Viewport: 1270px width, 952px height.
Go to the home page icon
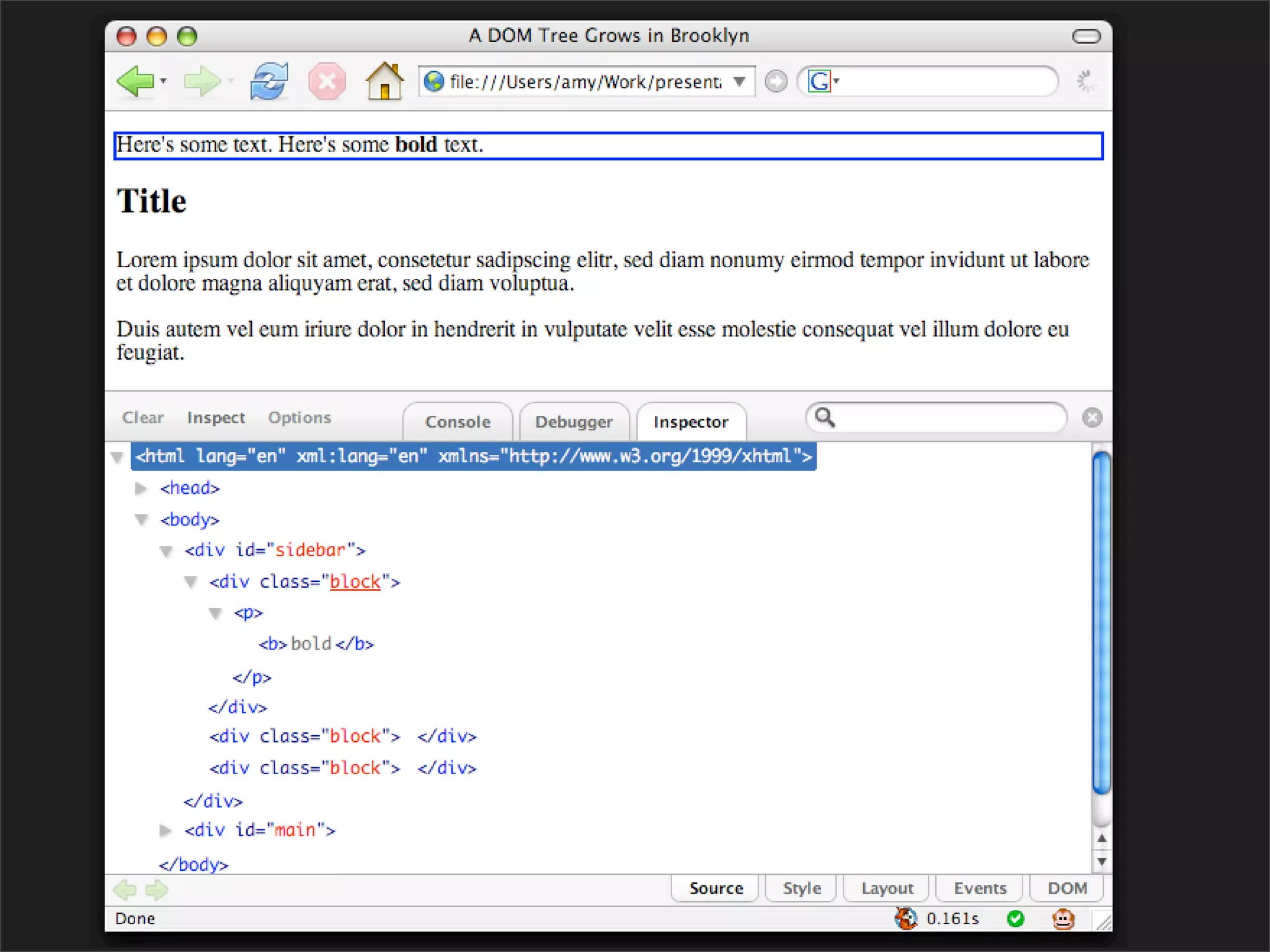[384, 81]
